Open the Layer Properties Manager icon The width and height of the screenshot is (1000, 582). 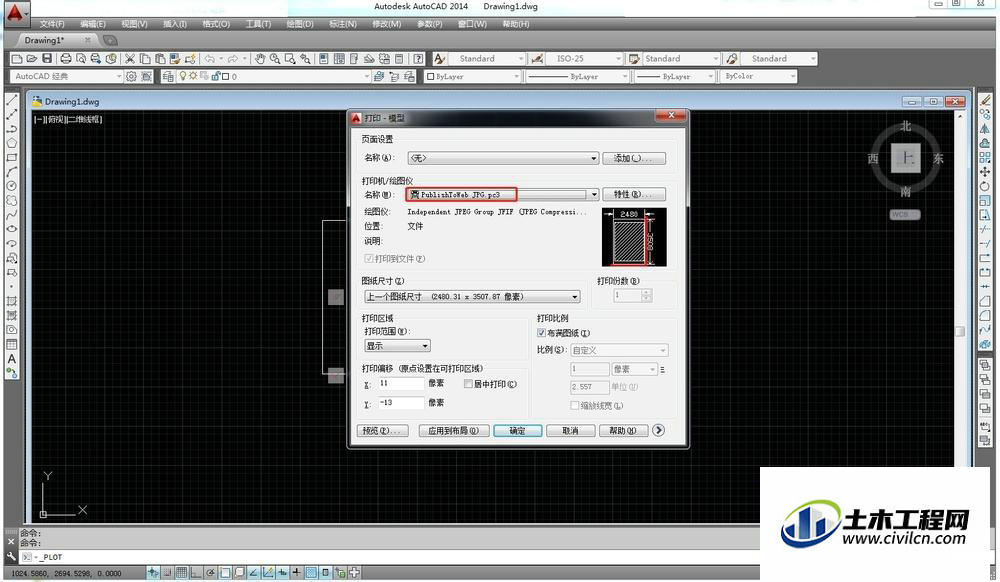pos(168,76)
